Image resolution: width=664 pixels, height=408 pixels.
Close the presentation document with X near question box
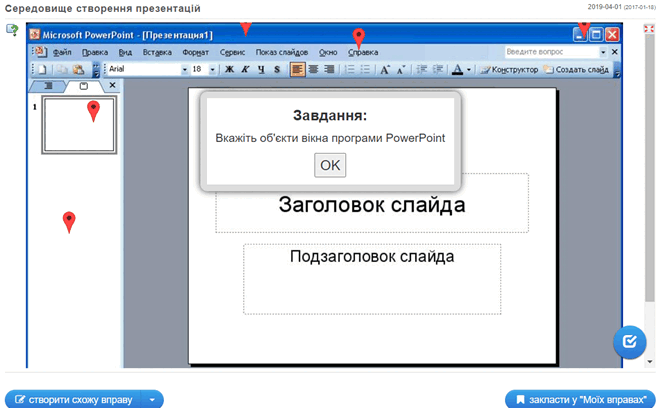pyautogui.click(x=614, y=52)
